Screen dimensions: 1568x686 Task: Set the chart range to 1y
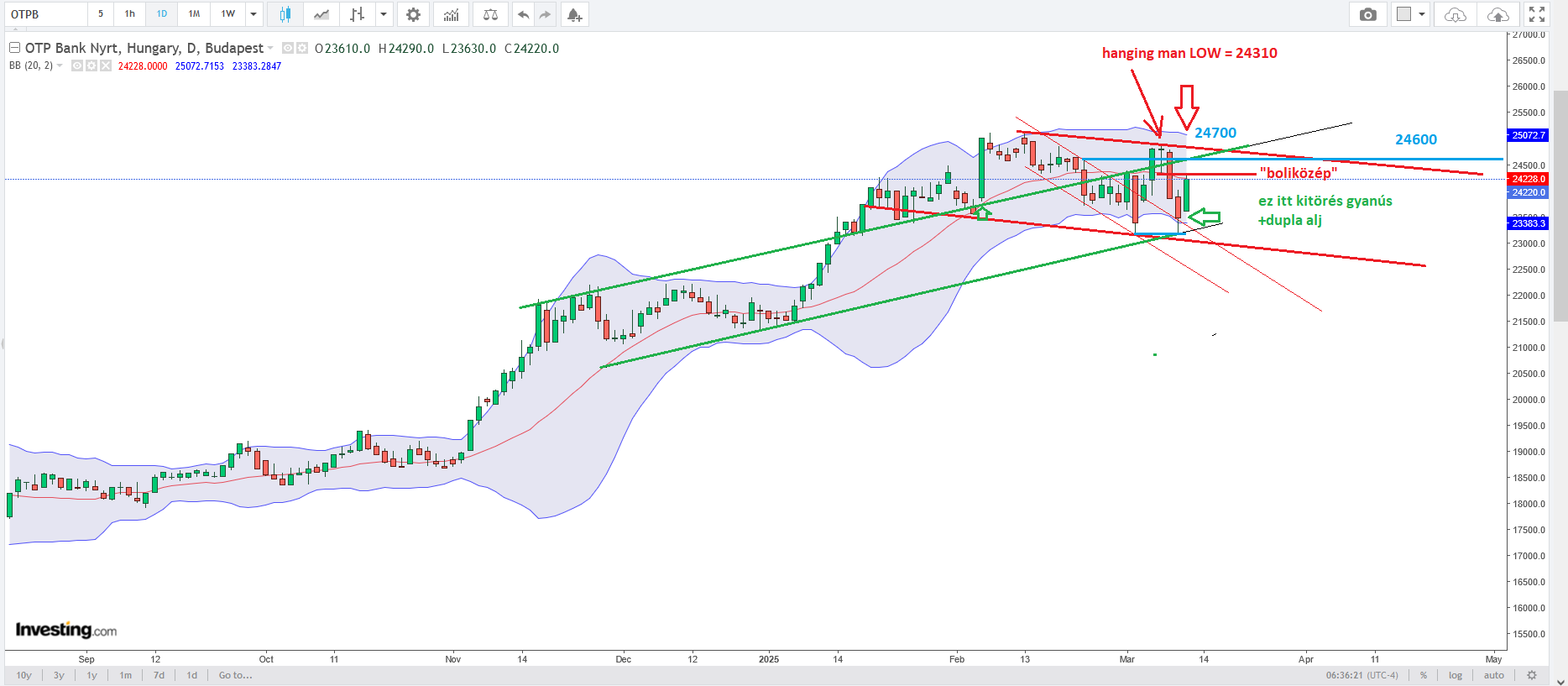[92, 675]
